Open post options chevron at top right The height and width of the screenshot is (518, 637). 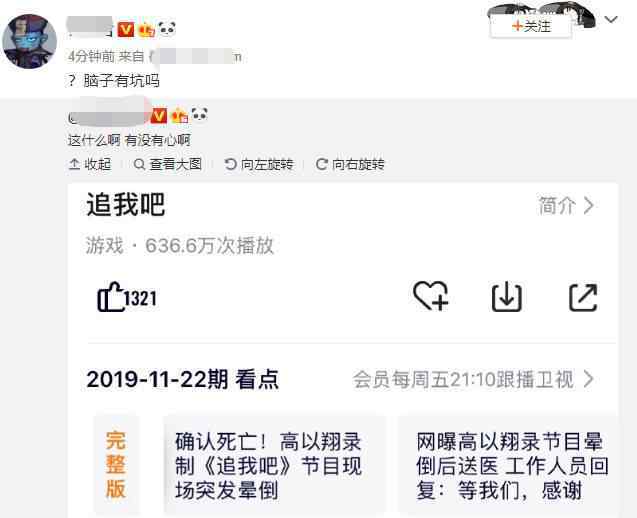point(611,19)
